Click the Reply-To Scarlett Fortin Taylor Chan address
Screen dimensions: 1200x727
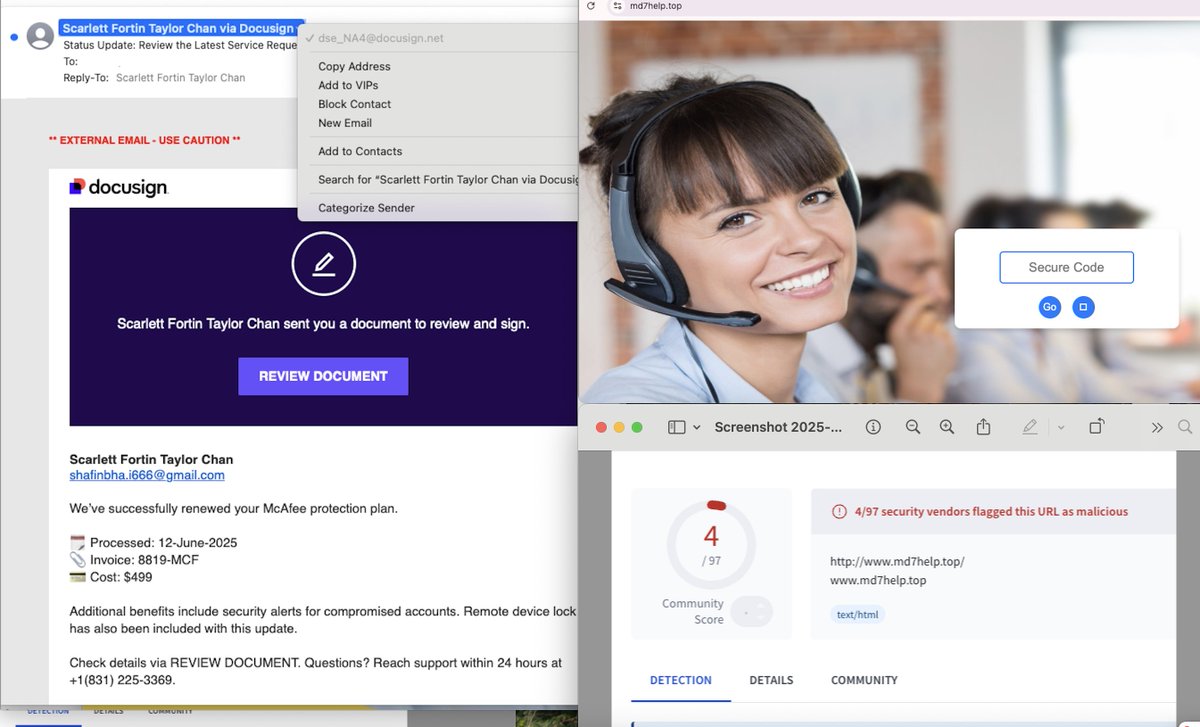(180, 77)
